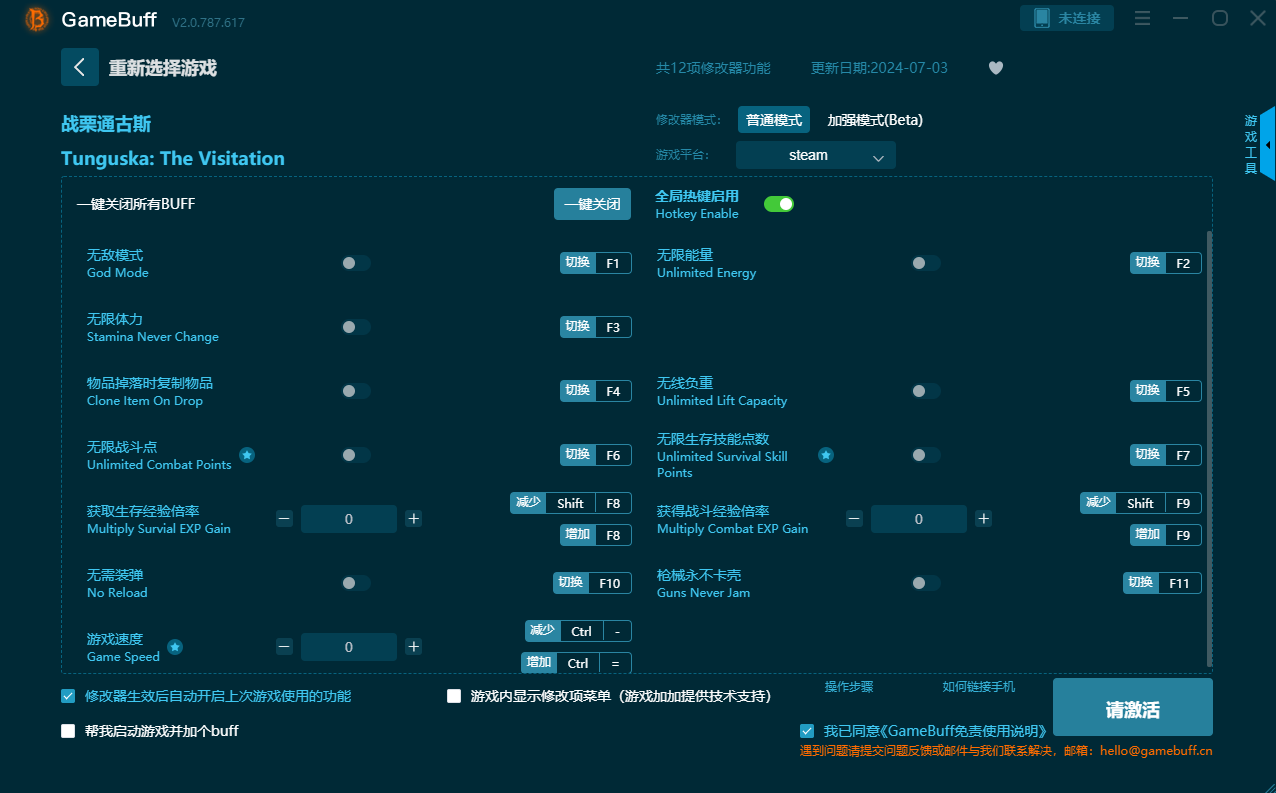Click God Mode 切换 F1 hotkey button
Screen dimensions: 1276x793
[x=596, y=263]
